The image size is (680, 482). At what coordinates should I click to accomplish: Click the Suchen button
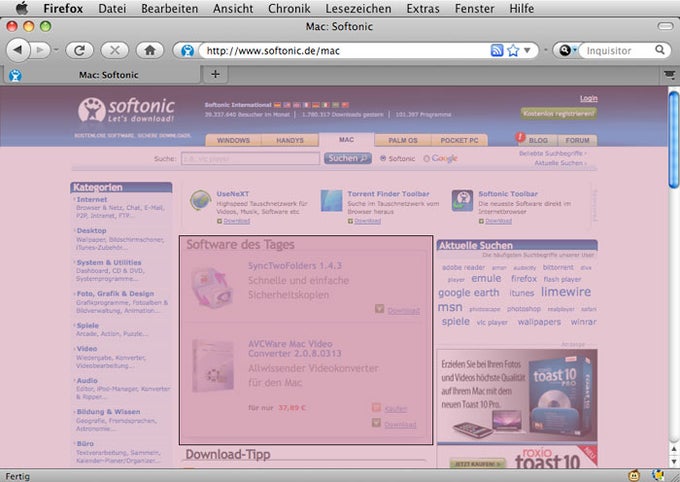pos(347,158)
